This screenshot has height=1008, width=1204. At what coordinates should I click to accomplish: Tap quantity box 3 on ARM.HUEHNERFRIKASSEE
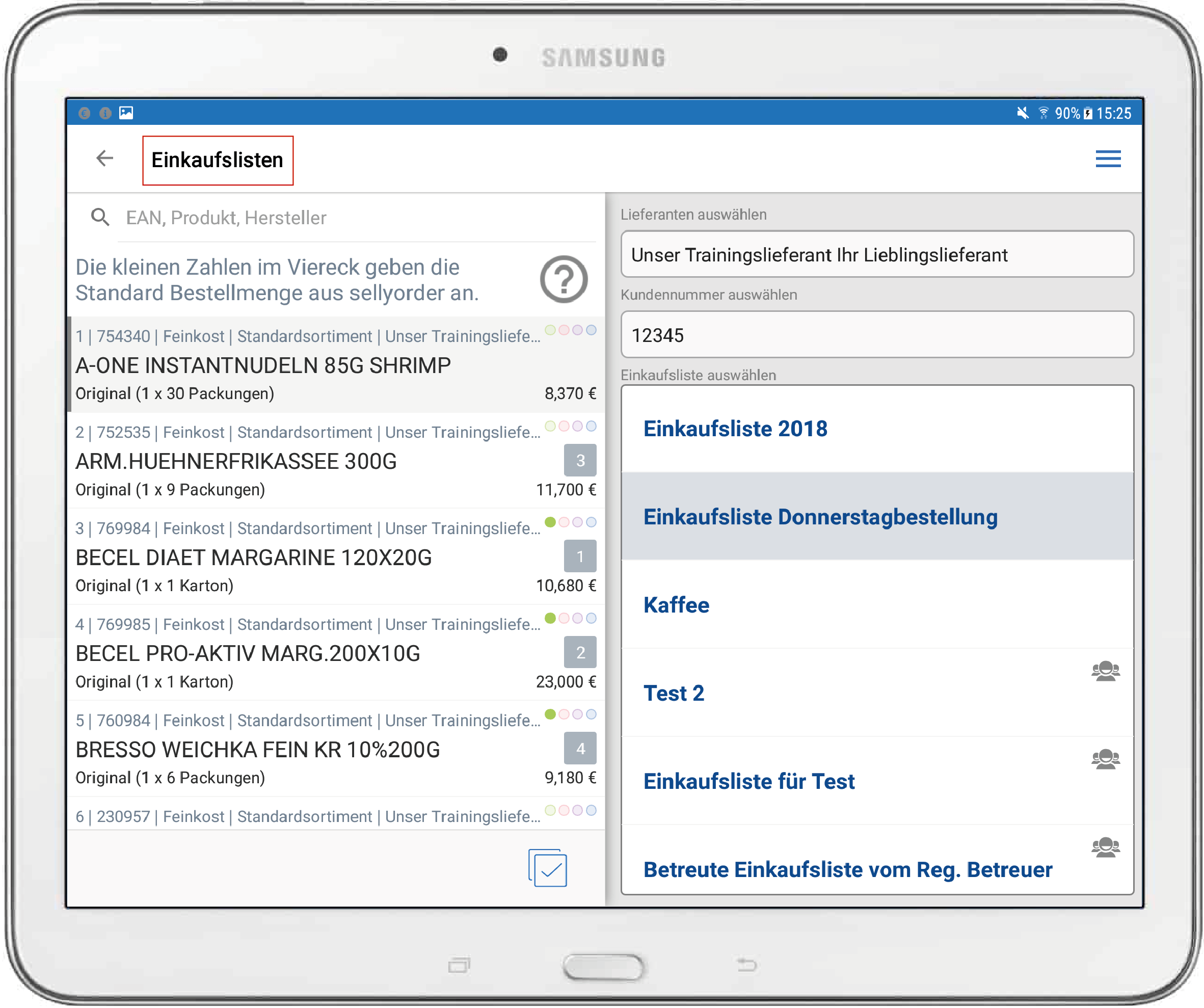[580, 460]
